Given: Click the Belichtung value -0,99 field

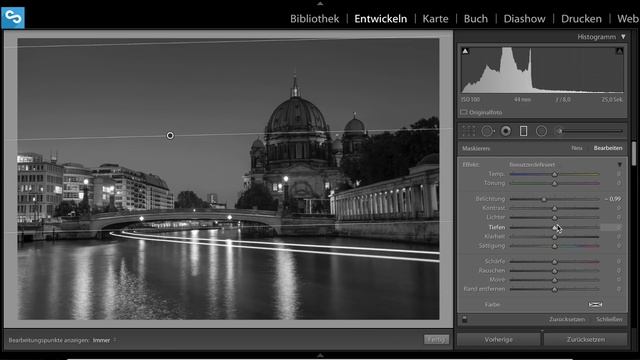Looking at the screenshot, I should (x=613, y=199).
